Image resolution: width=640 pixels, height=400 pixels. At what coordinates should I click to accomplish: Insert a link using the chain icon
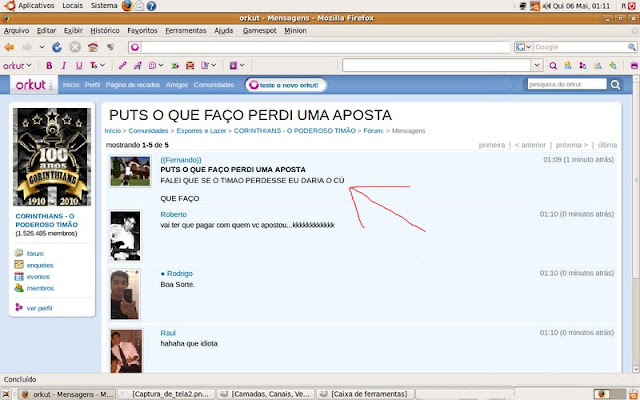coord(122,65)
